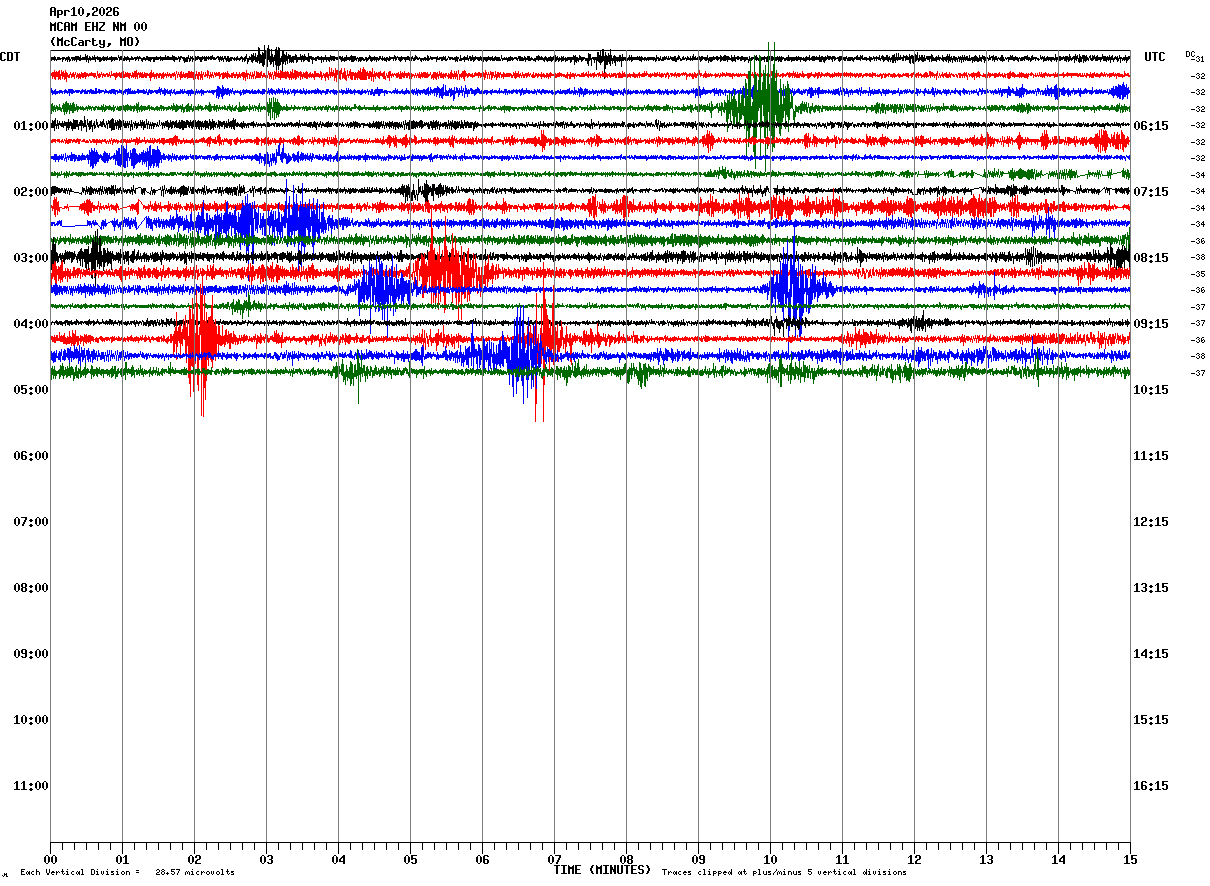
Task: Select the 07:00 CDT time label
Action: click(x=31, y=522)
